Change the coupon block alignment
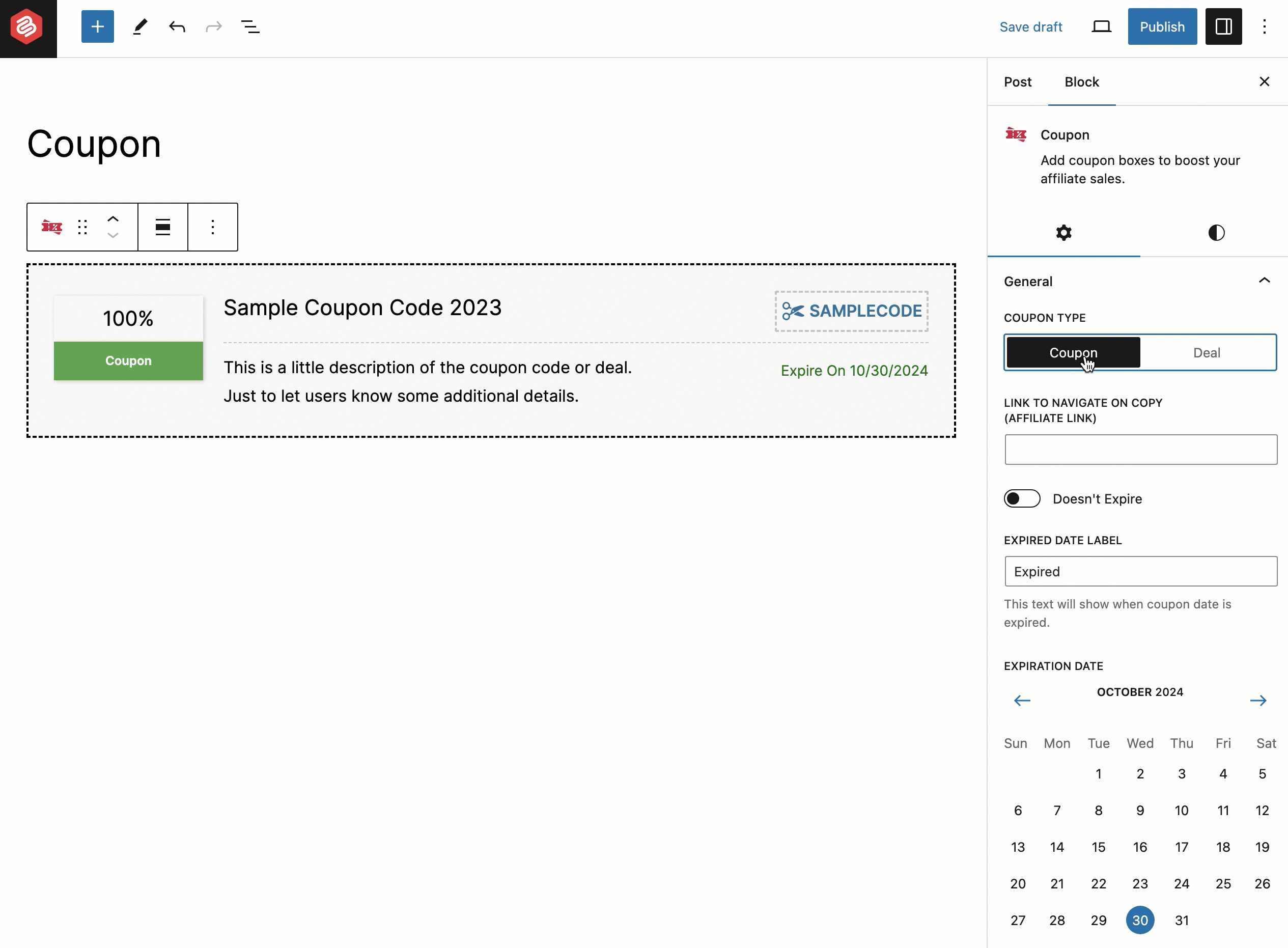 (162, 227)
